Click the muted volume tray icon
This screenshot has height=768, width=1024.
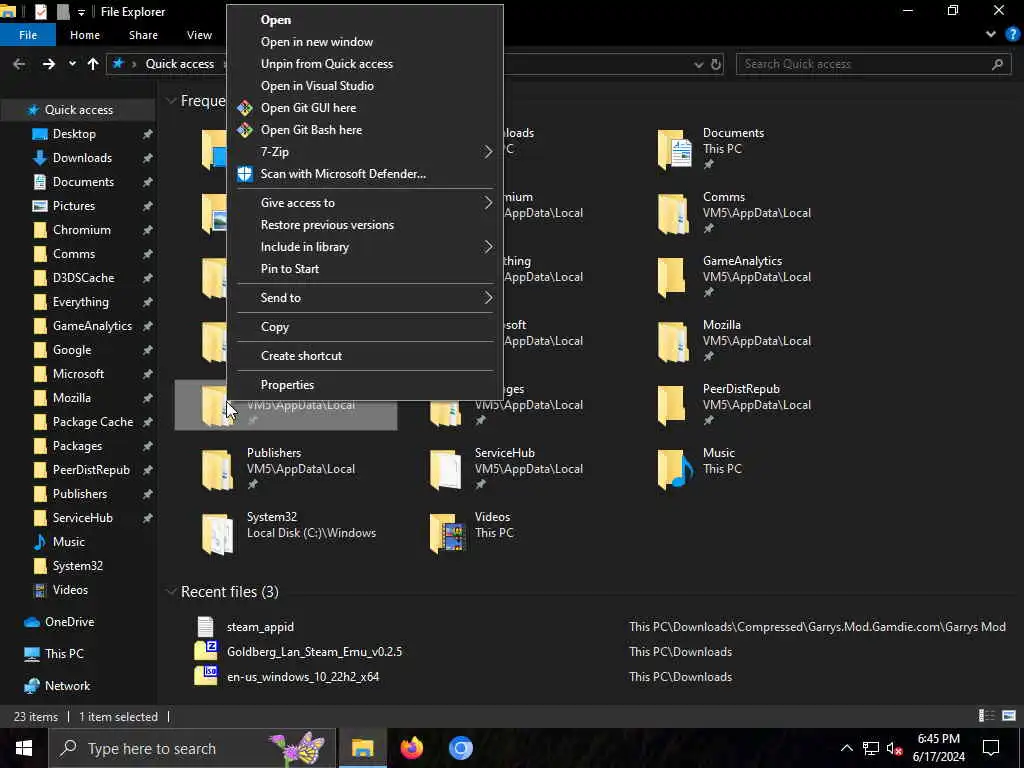click(894, 748)
